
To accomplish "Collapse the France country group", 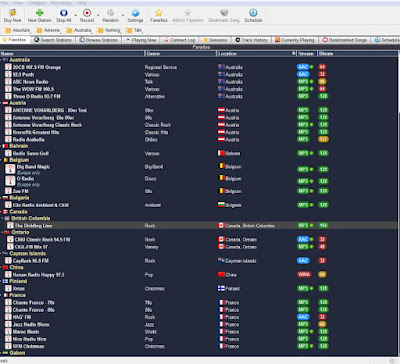I will pyautogui.click(x=1, y=295).
